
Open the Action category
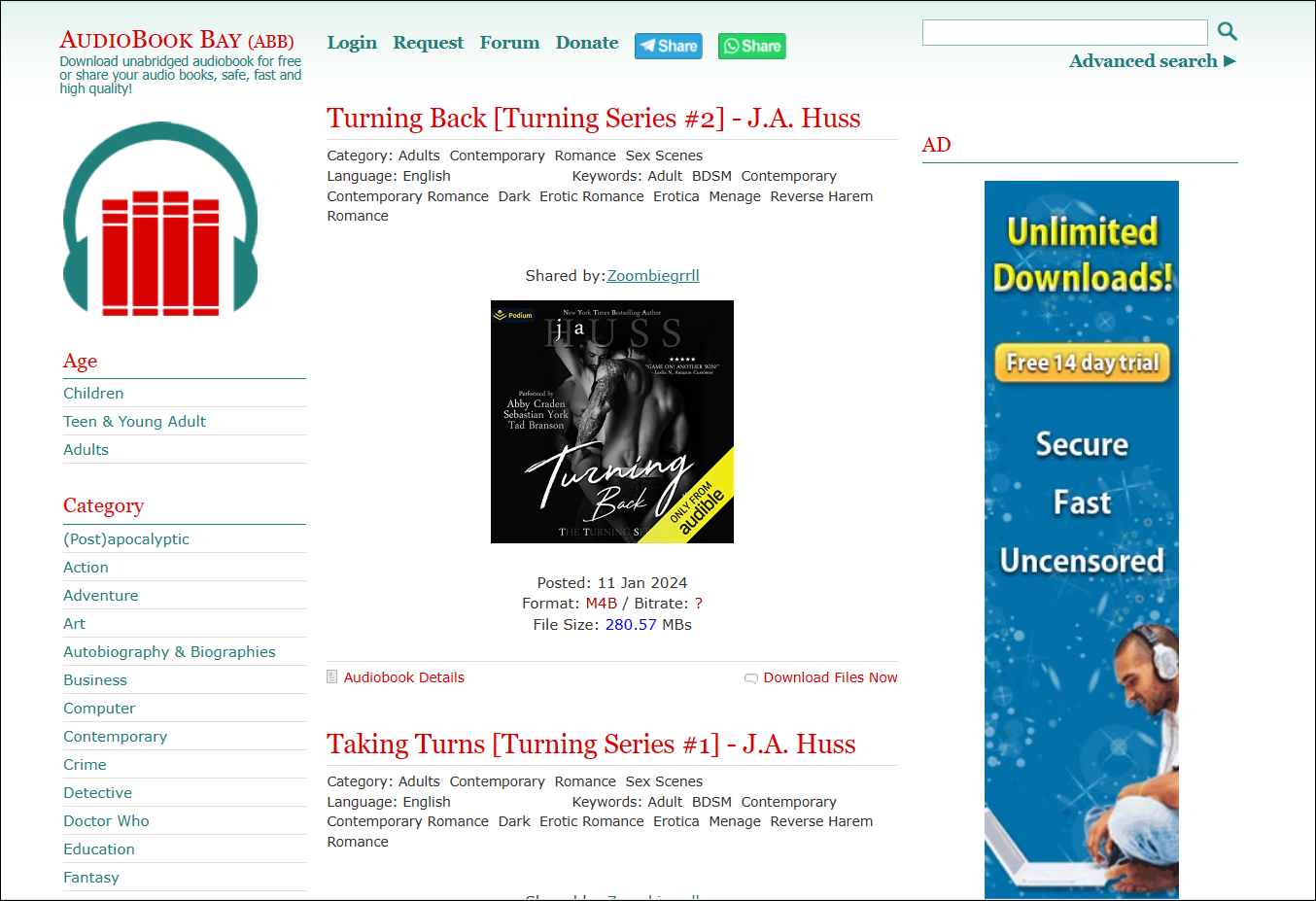click(x=87, y=568)
